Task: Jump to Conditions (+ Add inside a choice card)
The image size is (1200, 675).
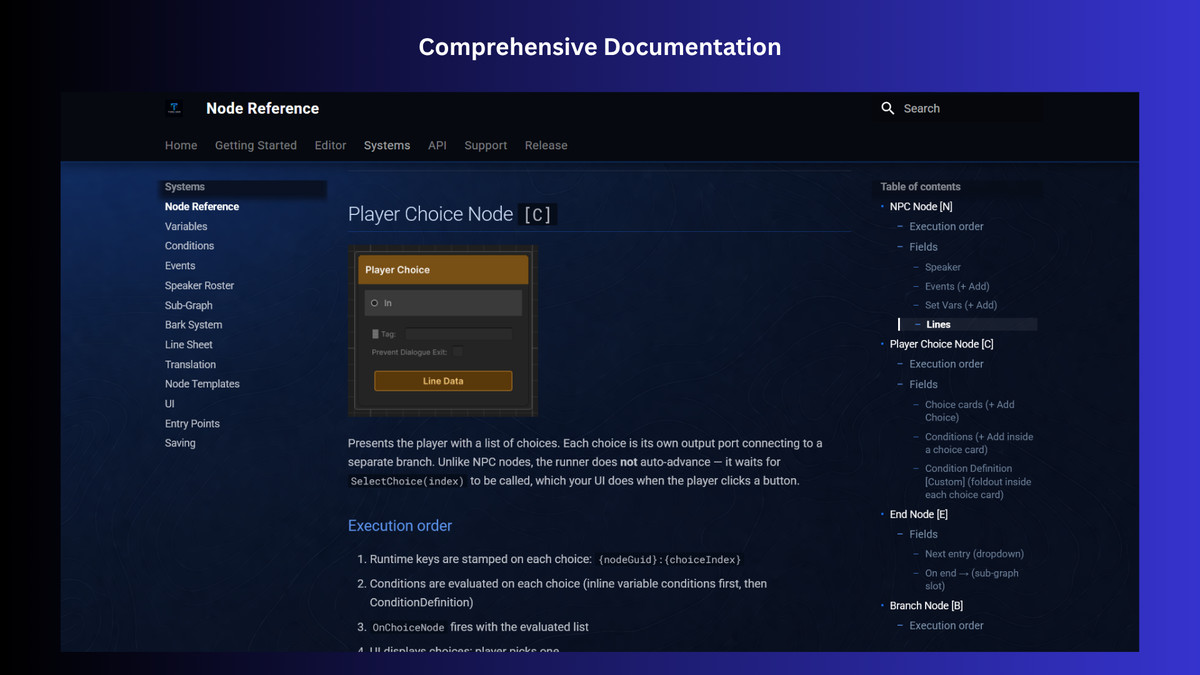Action: [979, 443]
